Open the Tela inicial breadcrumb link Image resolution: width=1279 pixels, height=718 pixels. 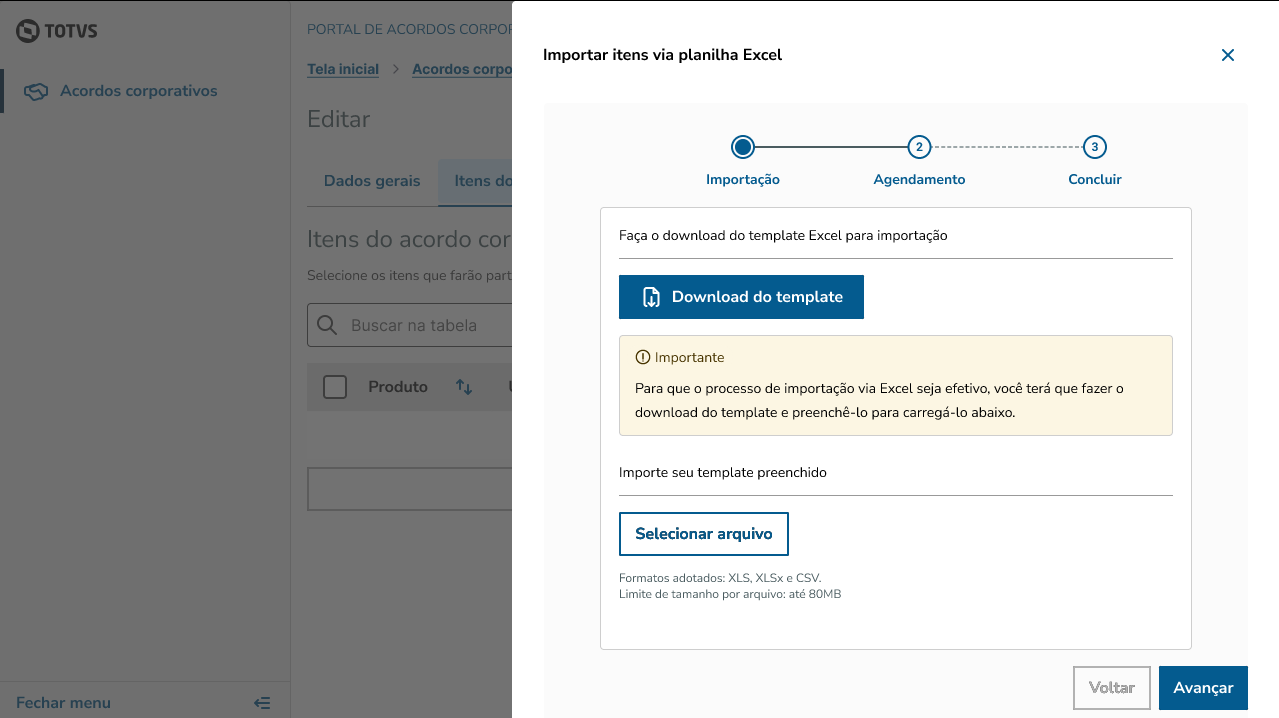tap(343, 69)
